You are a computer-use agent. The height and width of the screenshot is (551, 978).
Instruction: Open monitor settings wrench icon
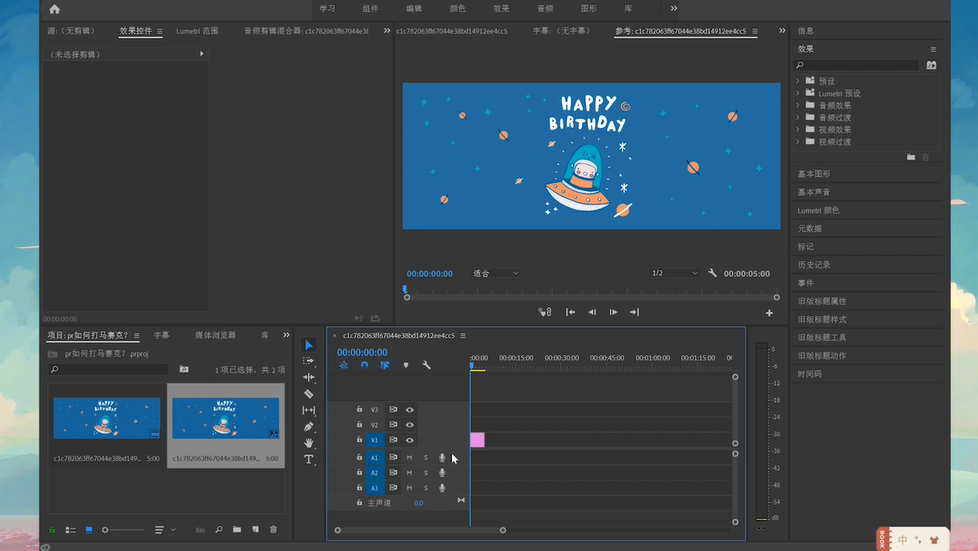[x=712, y=273]
